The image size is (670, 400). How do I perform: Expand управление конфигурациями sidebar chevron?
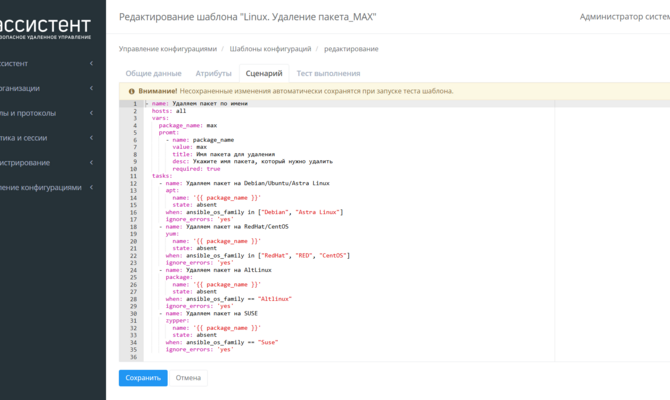[91, 187]
